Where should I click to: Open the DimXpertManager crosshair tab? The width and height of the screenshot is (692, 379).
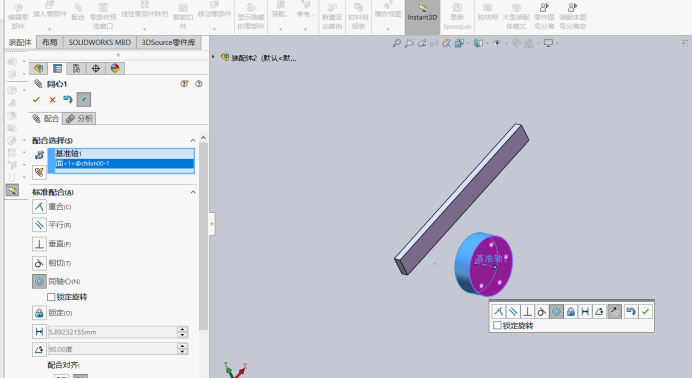96,68
